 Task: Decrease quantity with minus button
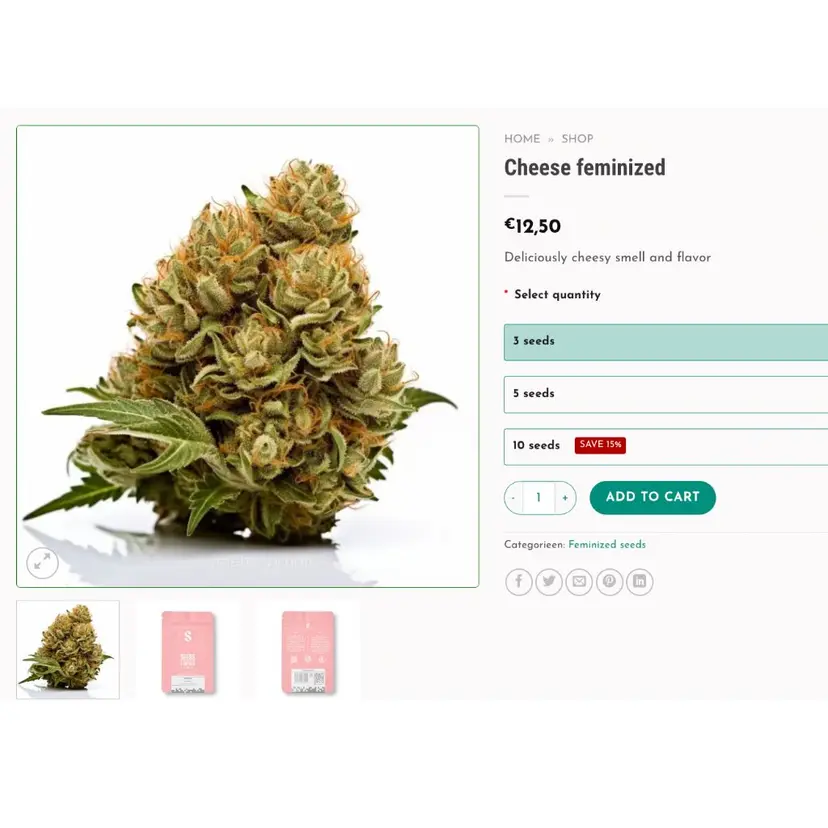[513, 497]
